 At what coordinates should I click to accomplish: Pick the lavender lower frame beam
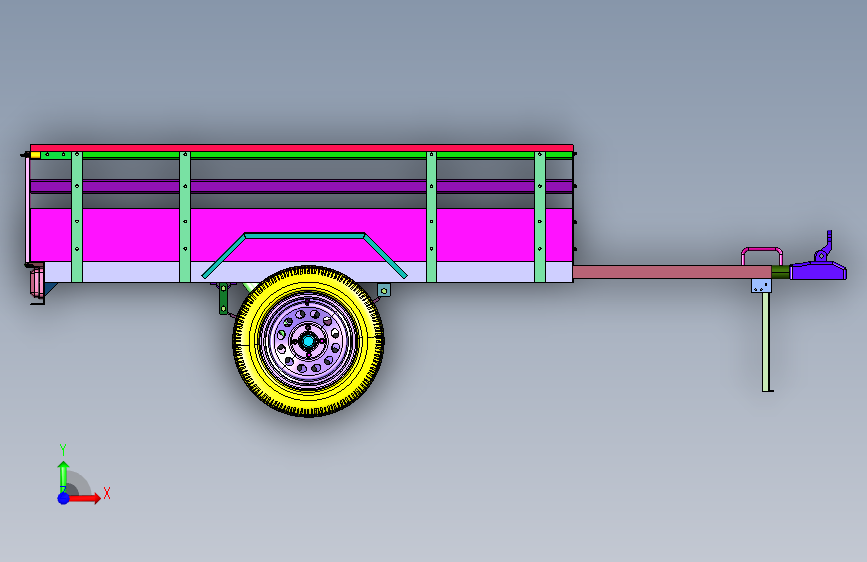[308, 272]
